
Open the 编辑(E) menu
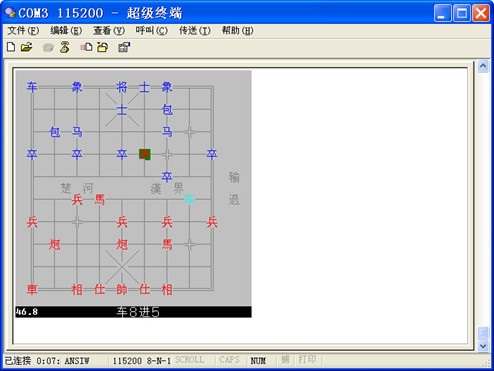point(66,31)
